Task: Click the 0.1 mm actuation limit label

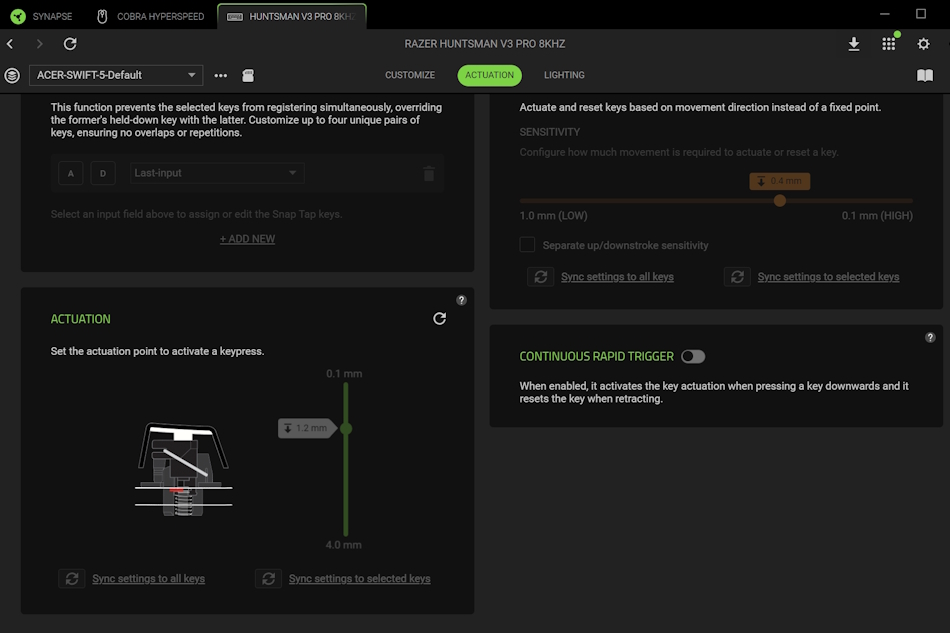Action: click(344, 374)
